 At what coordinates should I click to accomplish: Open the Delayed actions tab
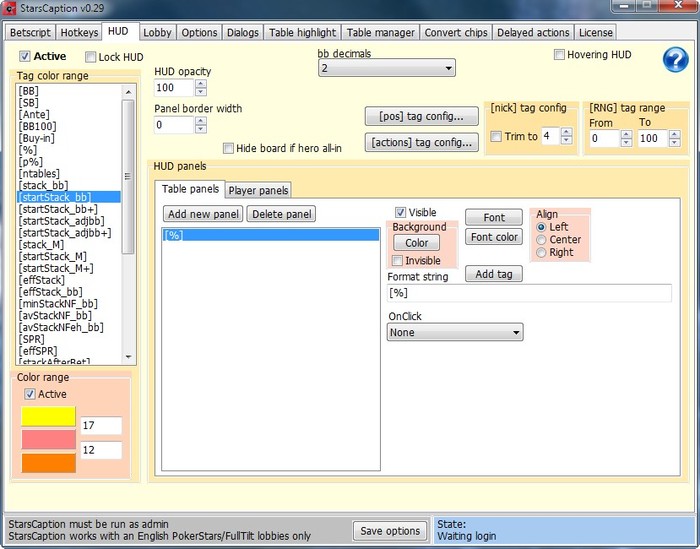[533, 33]
